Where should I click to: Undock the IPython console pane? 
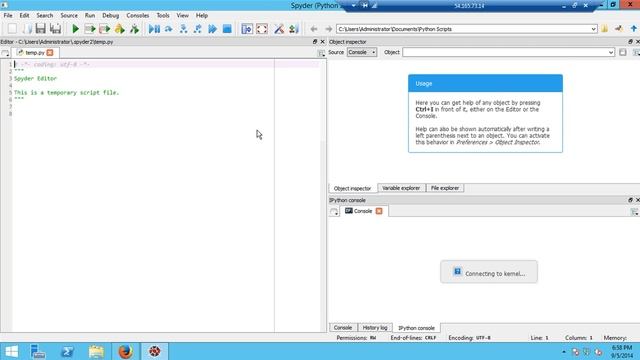point(630,200)
